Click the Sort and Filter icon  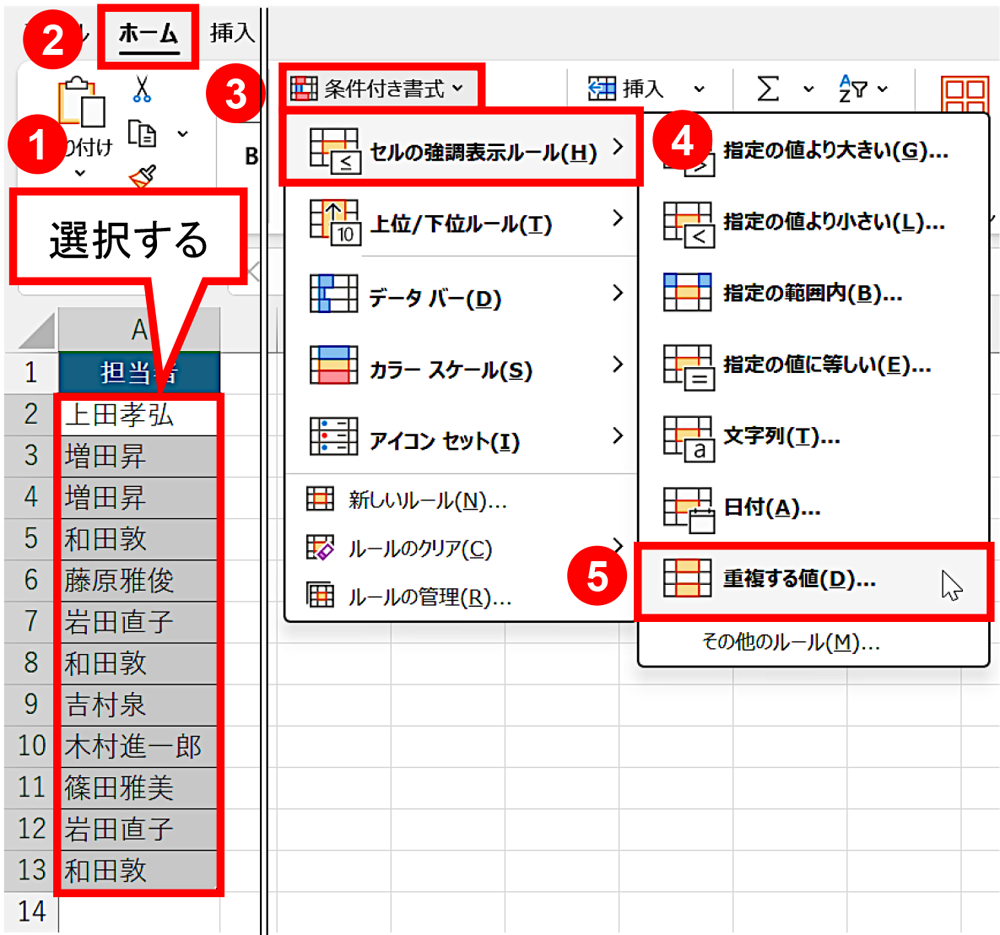click(x=854, y=90)
